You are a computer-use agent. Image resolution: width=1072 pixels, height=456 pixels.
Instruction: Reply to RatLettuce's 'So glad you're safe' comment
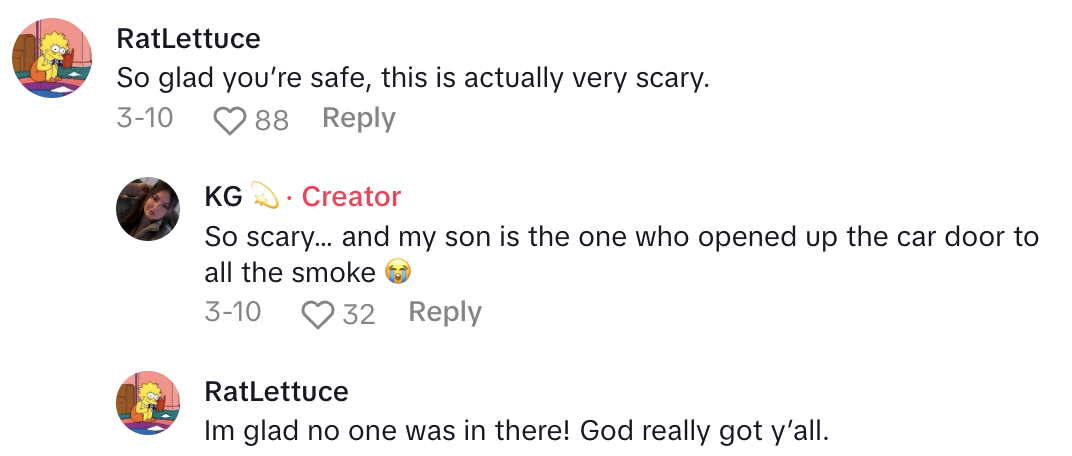pyautogui.click(x=358, y=119)
